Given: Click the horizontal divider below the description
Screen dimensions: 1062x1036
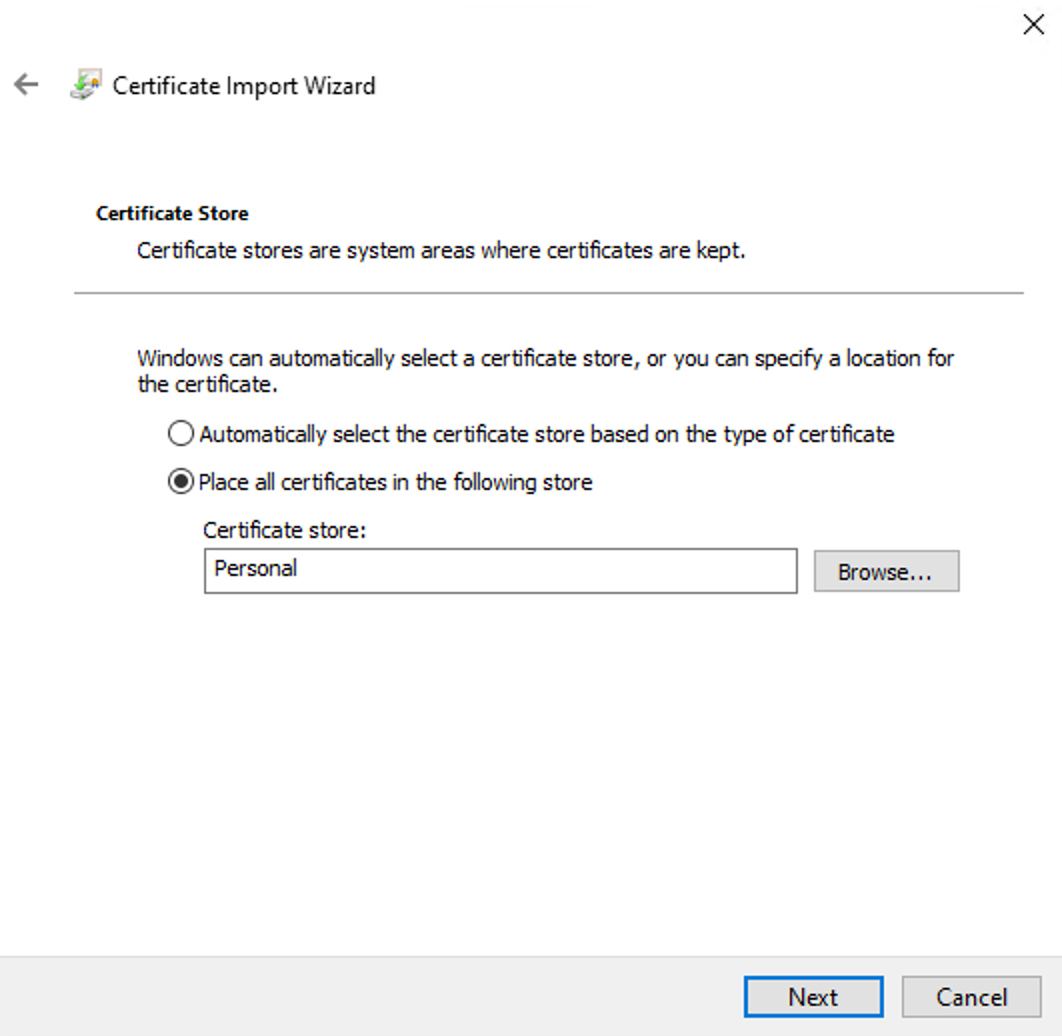Looking at the screenshot, I should (548, 293).
